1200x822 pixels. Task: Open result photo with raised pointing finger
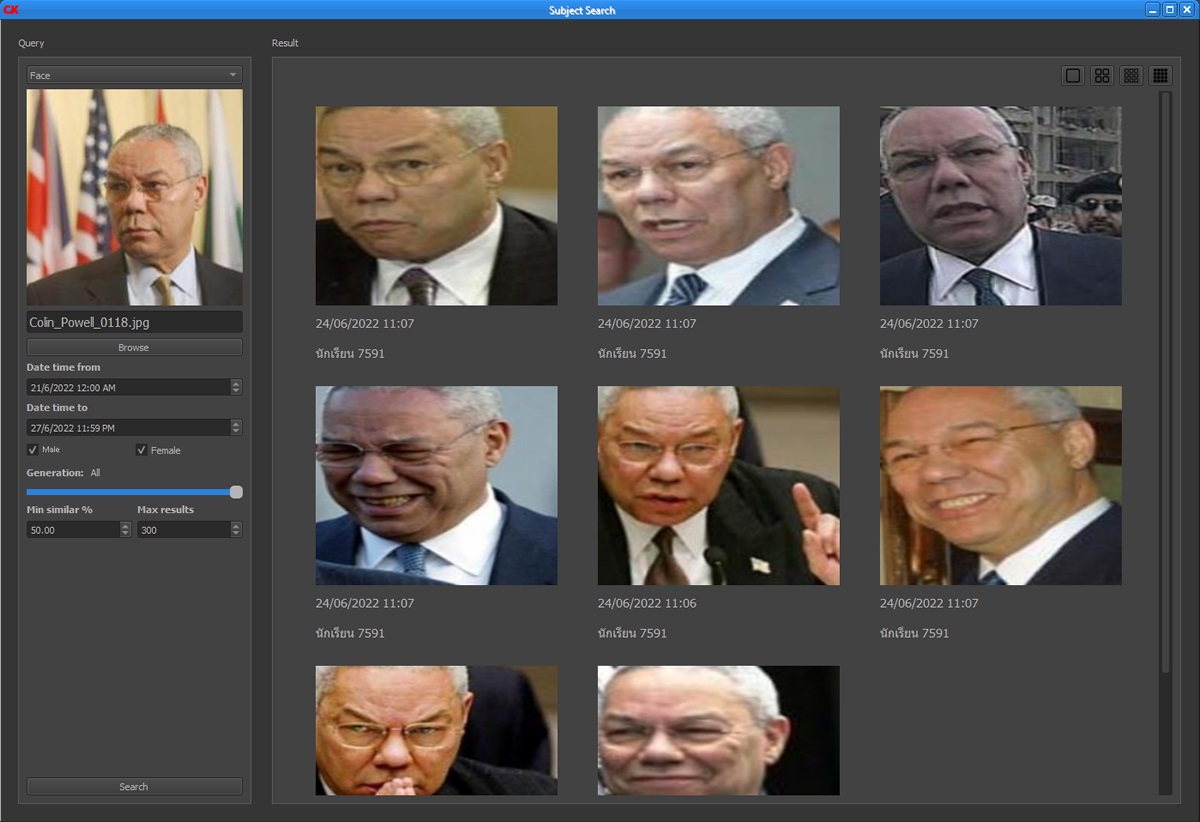tap(718, 486)
